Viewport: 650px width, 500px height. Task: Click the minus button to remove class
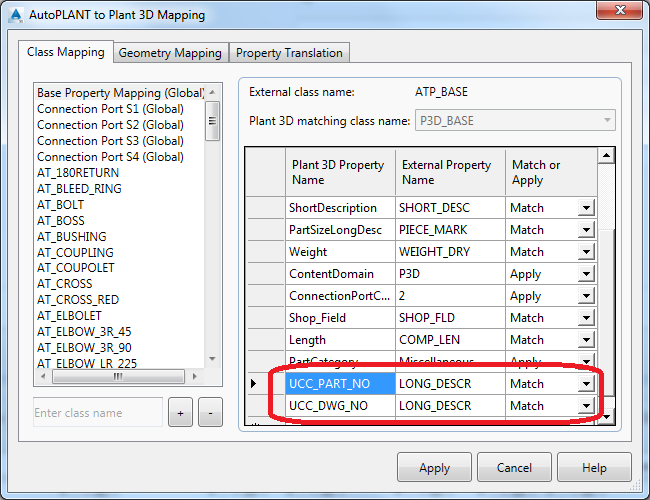click(210, 413)
